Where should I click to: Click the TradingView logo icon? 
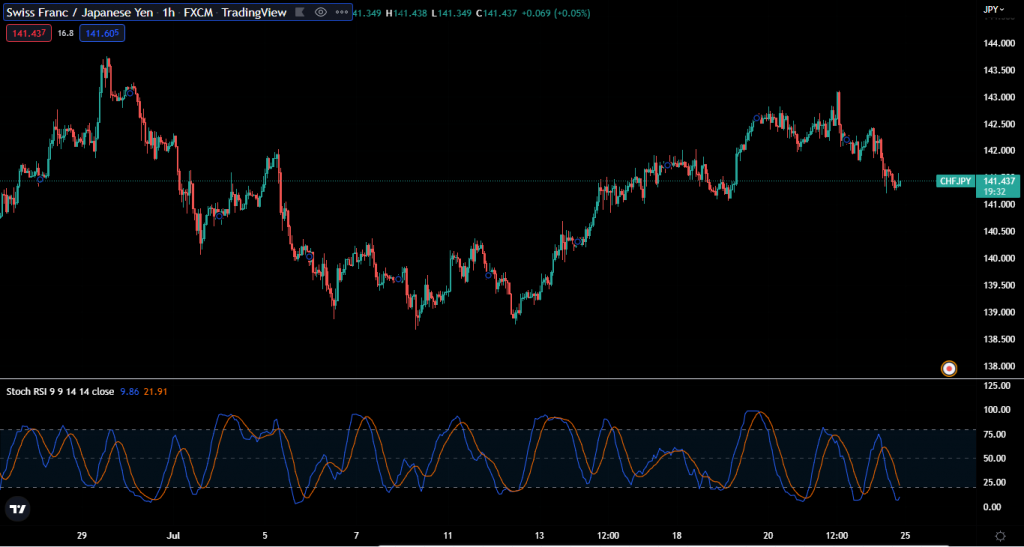click(x=16, y=509)
